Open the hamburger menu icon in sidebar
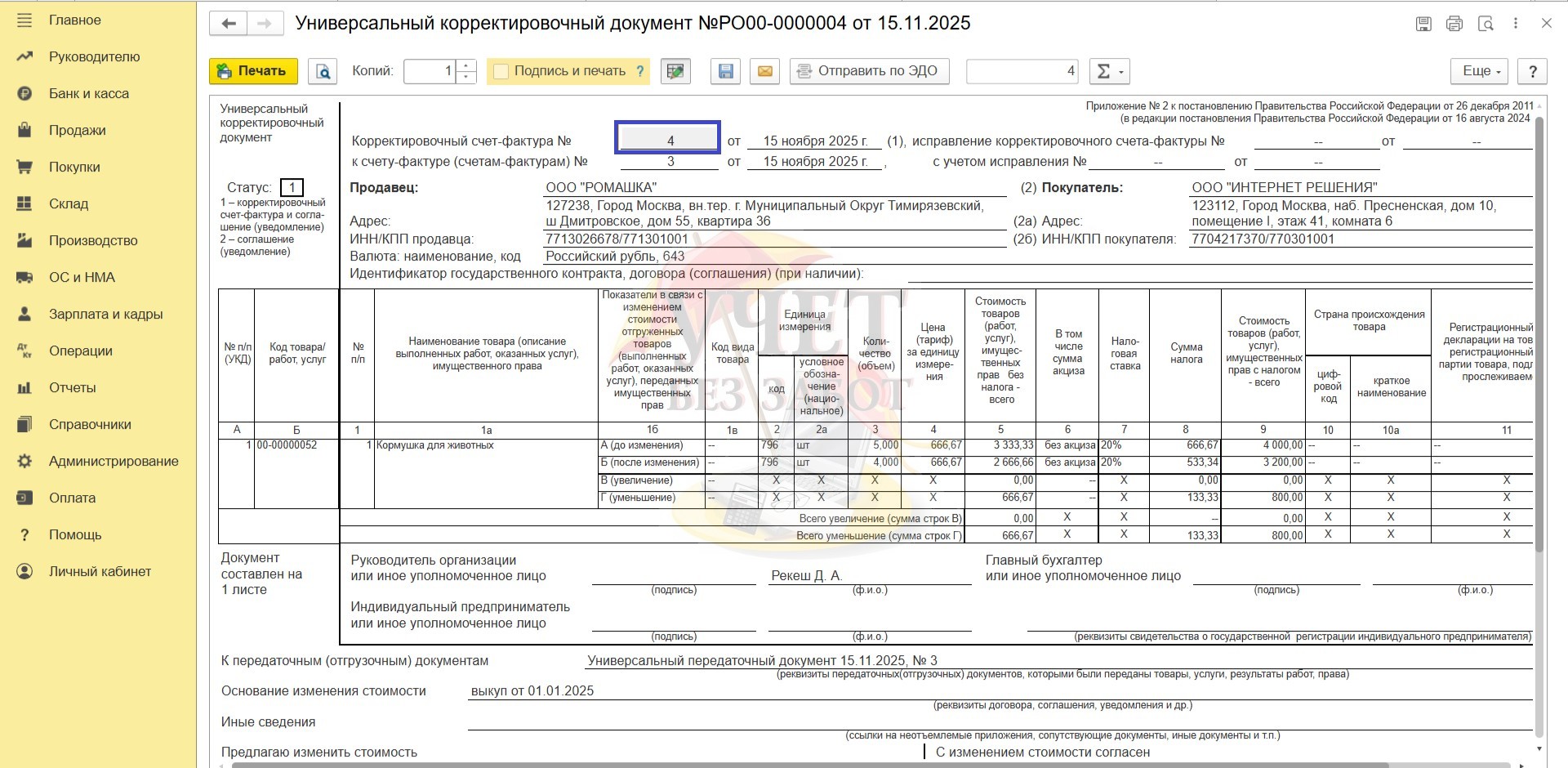 coord(24,20)
